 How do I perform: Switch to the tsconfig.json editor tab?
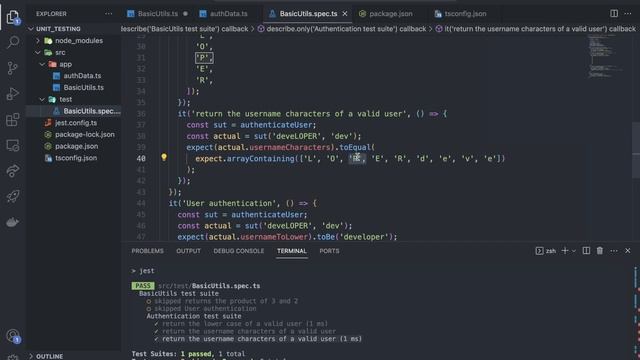click(465, 13)
